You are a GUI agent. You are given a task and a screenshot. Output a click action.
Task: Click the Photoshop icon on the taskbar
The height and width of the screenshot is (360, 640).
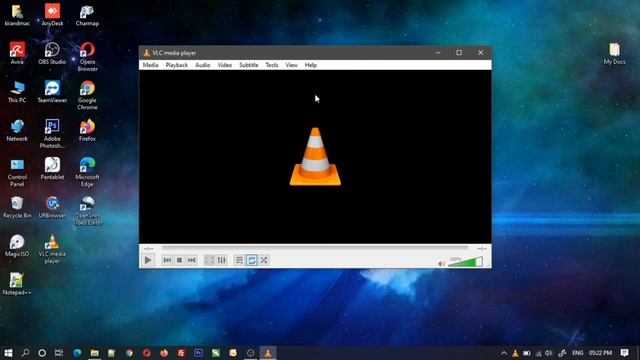pos(198,353)
